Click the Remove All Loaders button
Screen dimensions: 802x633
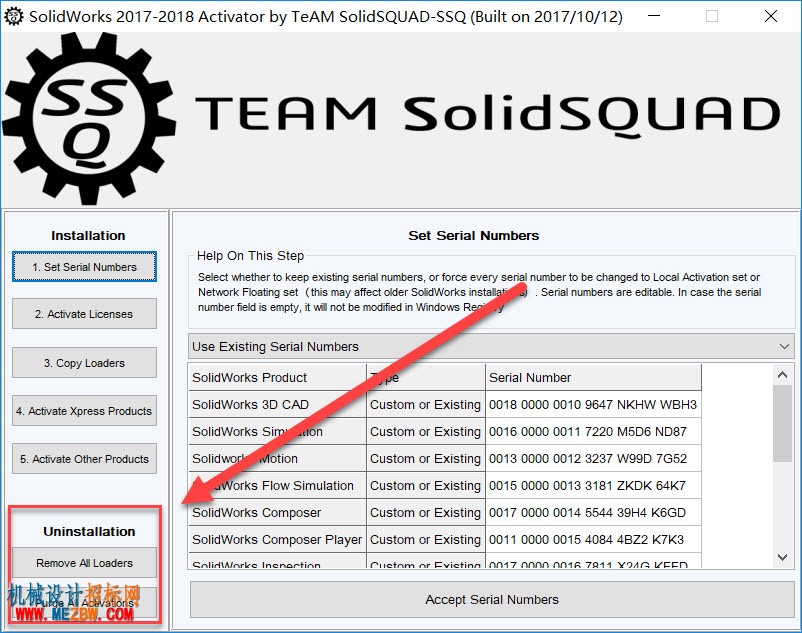point(84,562)
